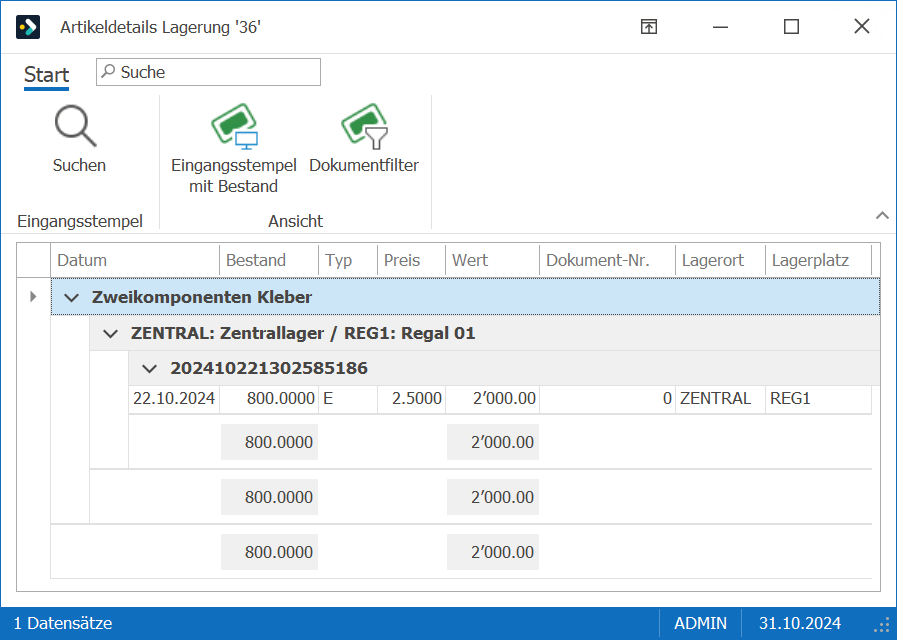Viewport: 897px width, 640px height.
Task: Click the Bestand column header
Action: pyautogui.click(x=269, y=260)
